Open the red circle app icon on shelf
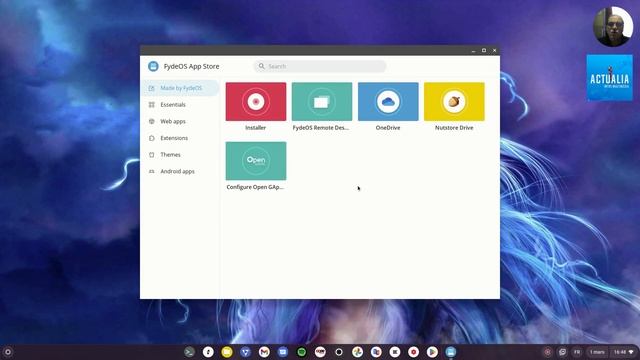The width and height of the screenshot is (640, 360). click(x=413, y=352)
